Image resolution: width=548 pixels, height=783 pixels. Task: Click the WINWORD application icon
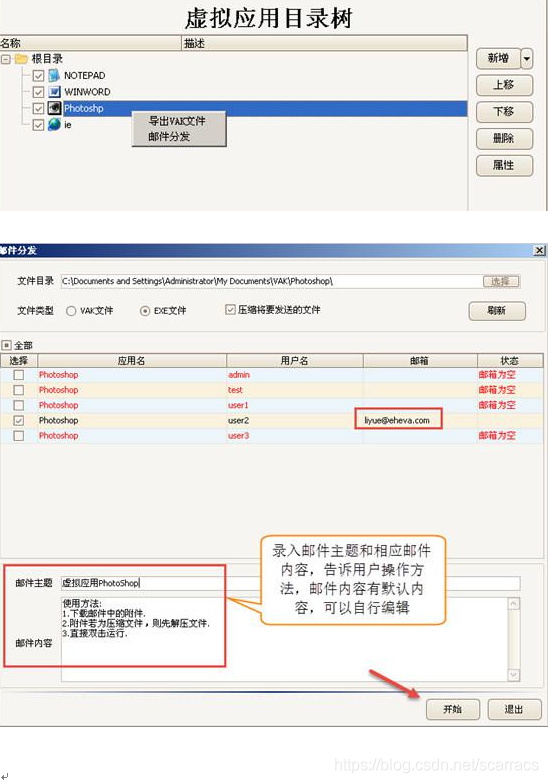coord(54,92)
